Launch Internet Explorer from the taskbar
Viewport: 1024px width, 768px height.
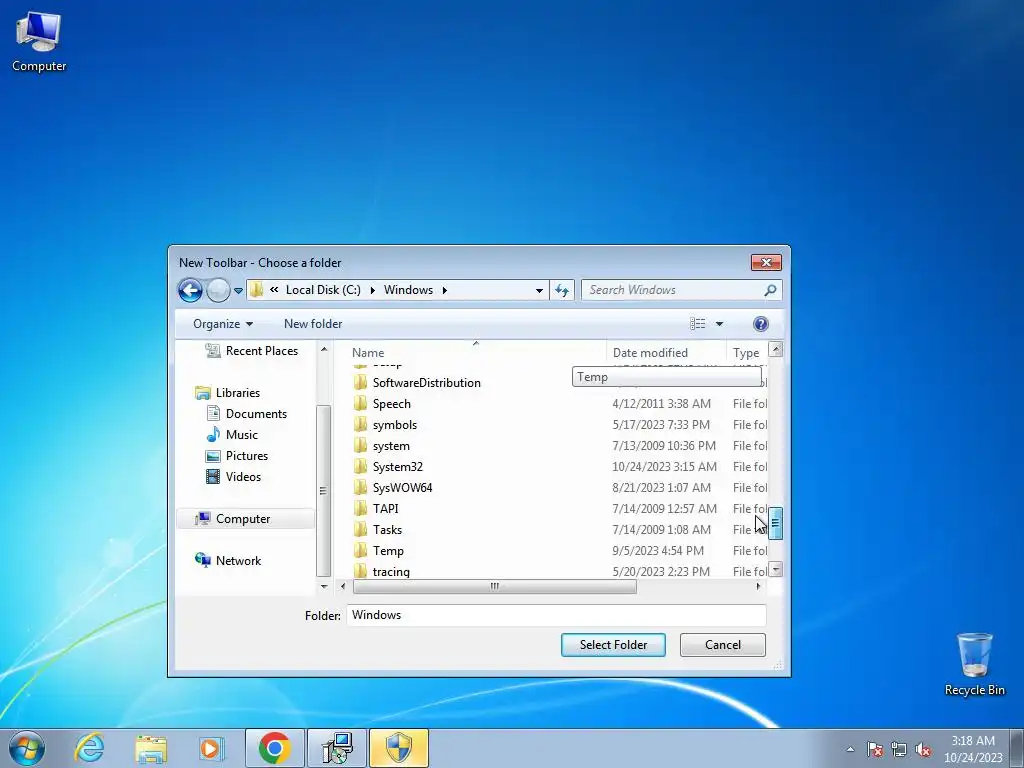pyautogui.click(x=89, y=748)
